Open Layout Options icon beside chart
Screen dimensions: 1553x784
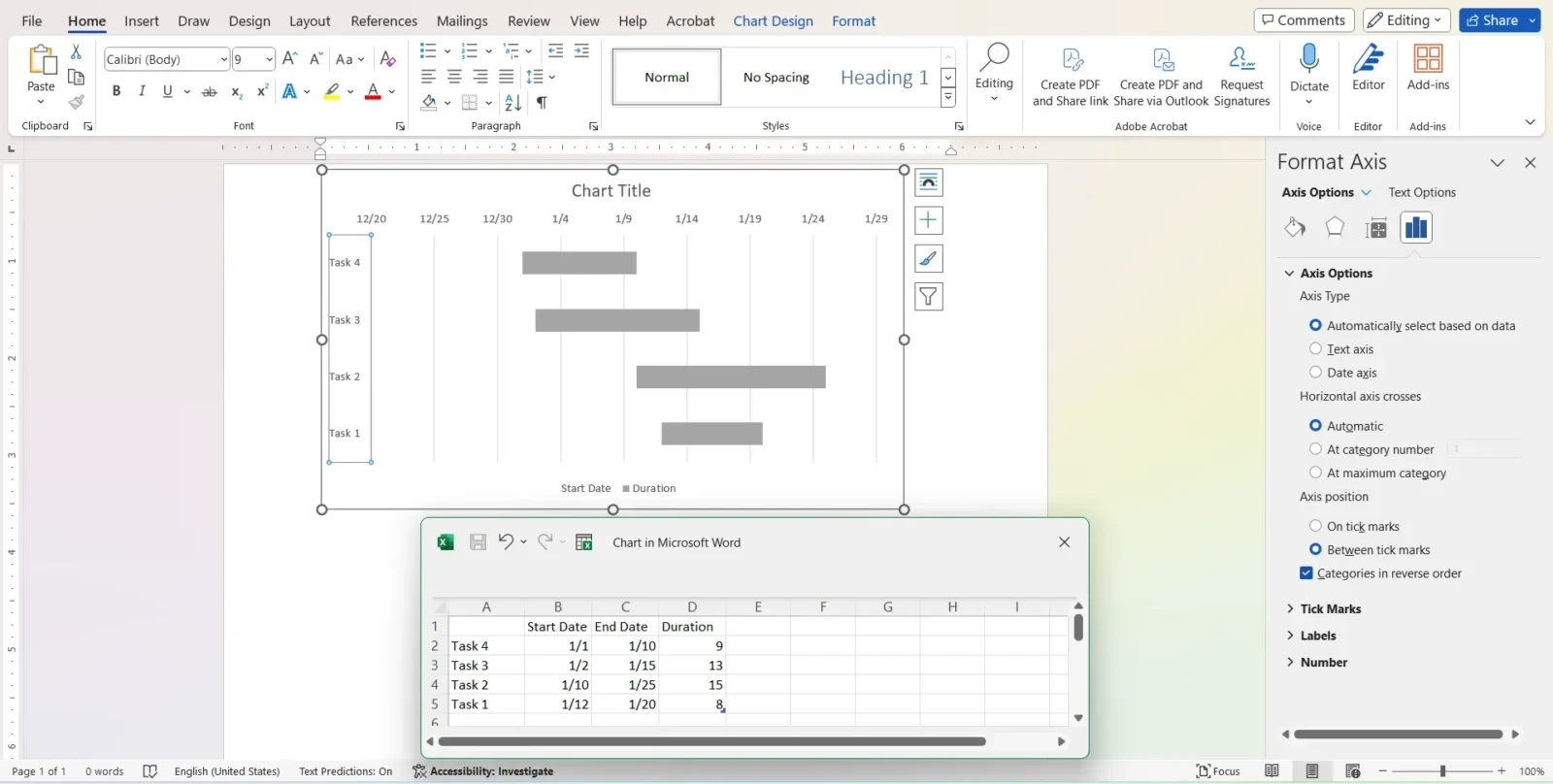tap(928, 182)
